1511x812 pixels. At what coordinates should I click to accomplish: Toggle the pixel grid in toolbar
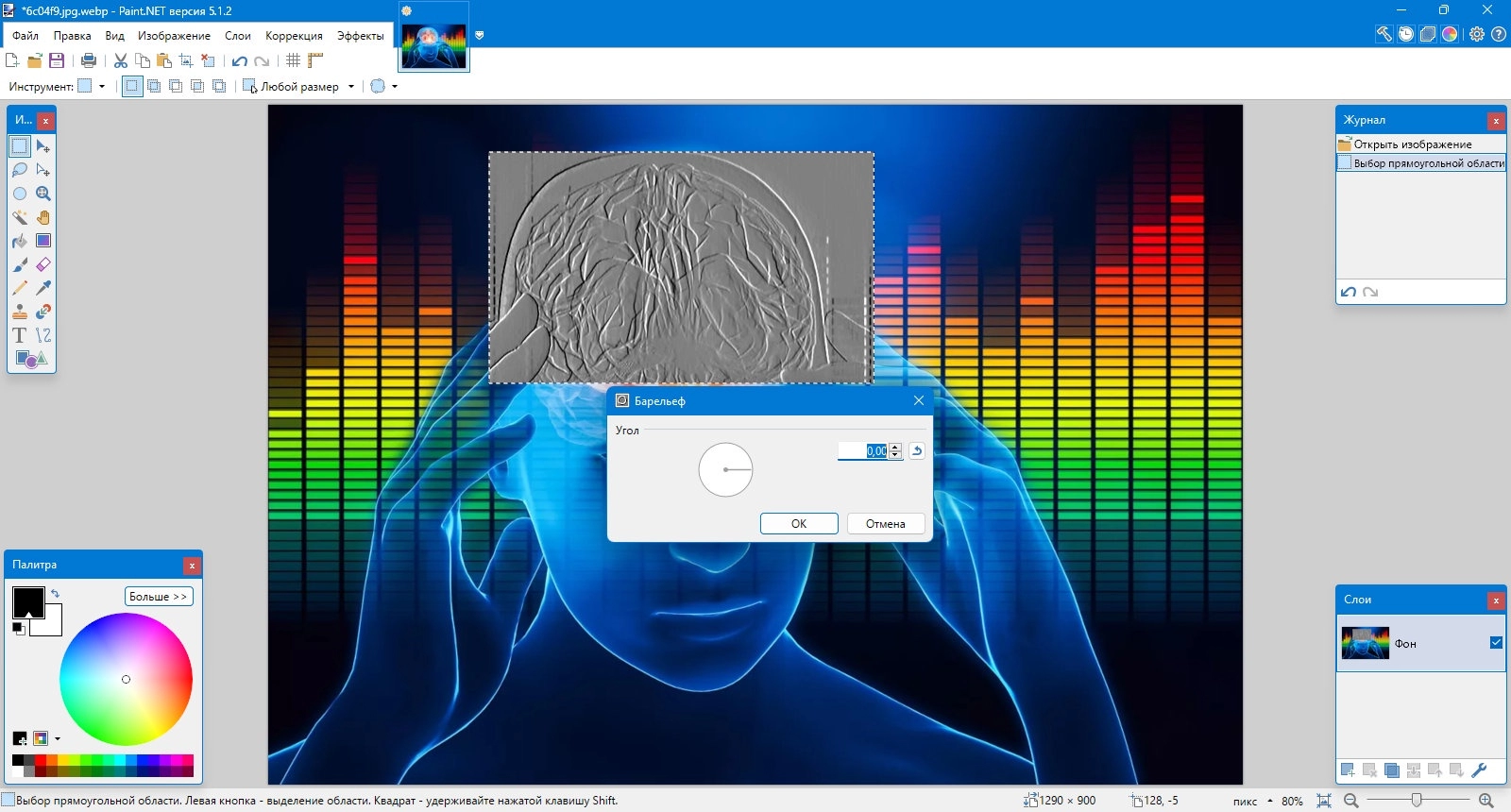click(x=294, y=60)
